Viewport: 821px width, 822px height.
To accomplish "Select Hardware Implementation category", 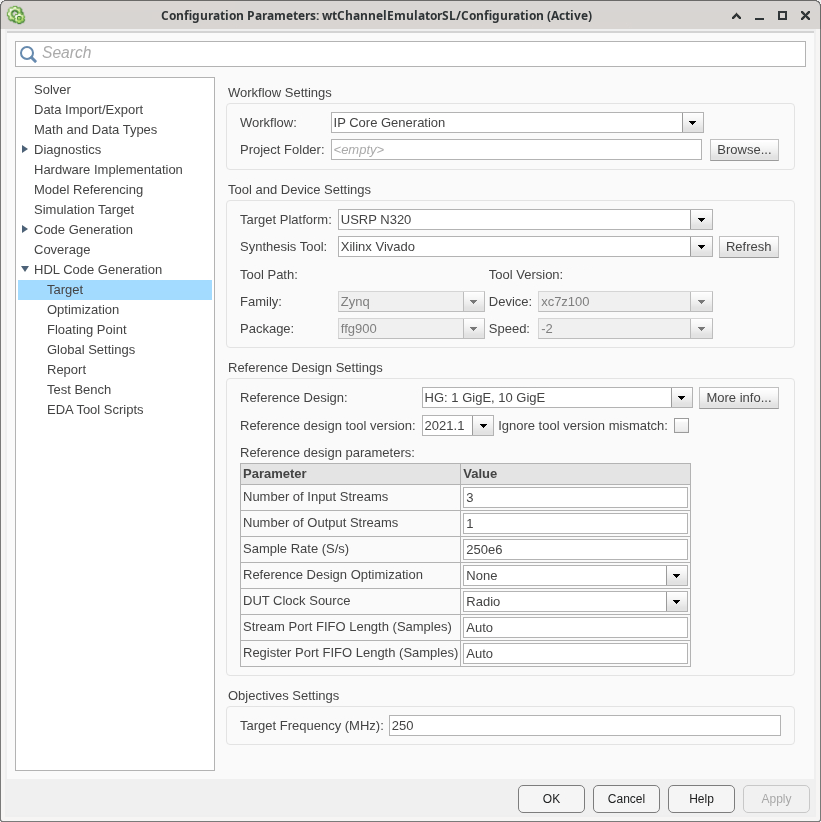I will tap(108, 169).
